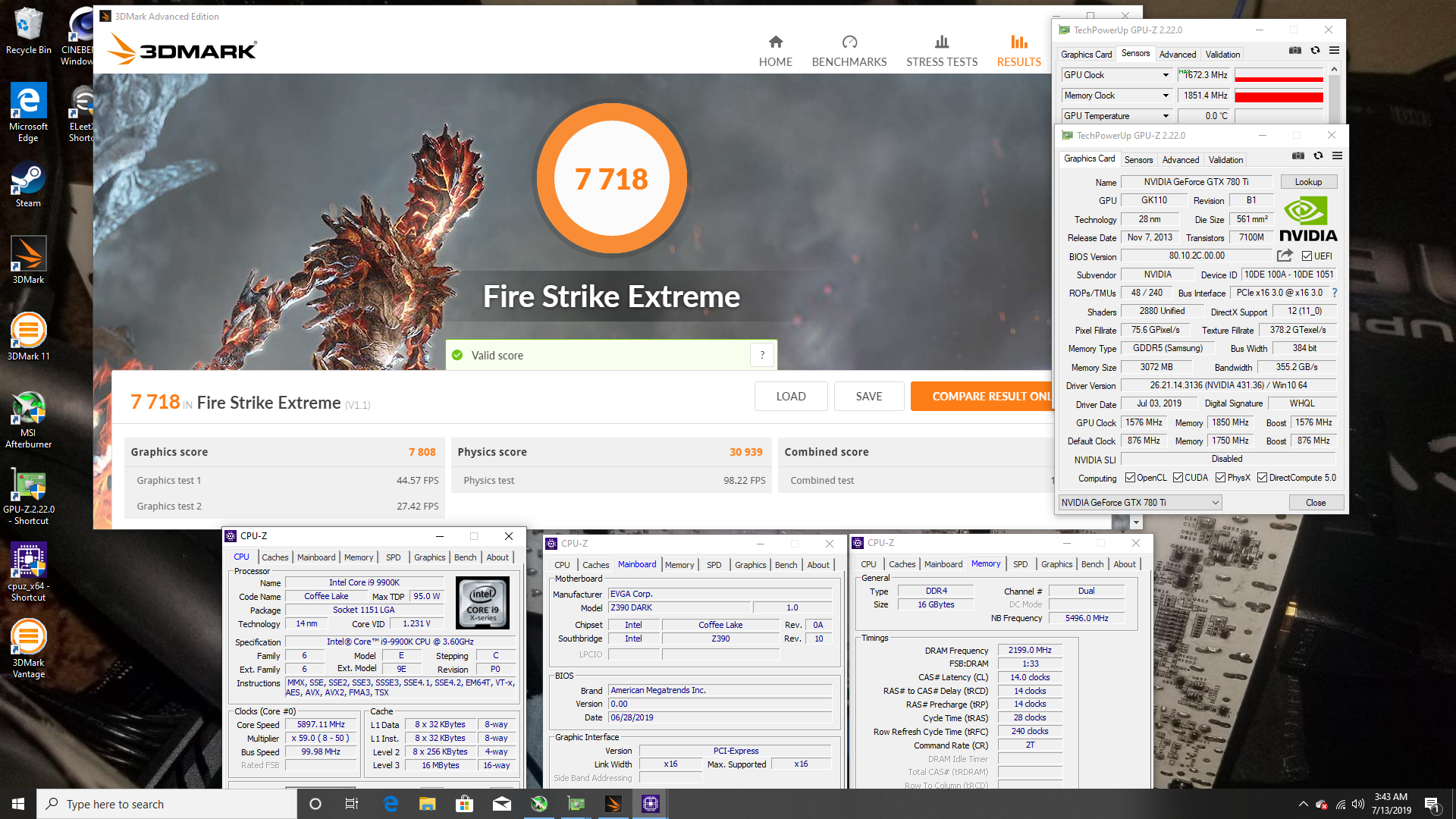Click the volume icon in system tray
The image size is (1456, 819).
[1358, 804]
